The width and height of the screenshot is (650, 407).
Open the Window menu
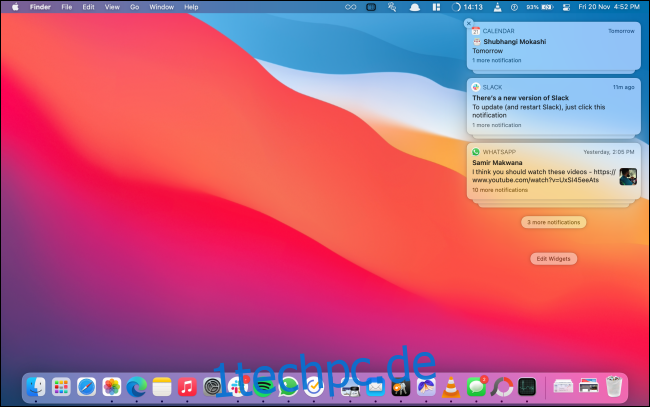coord(162,7)
